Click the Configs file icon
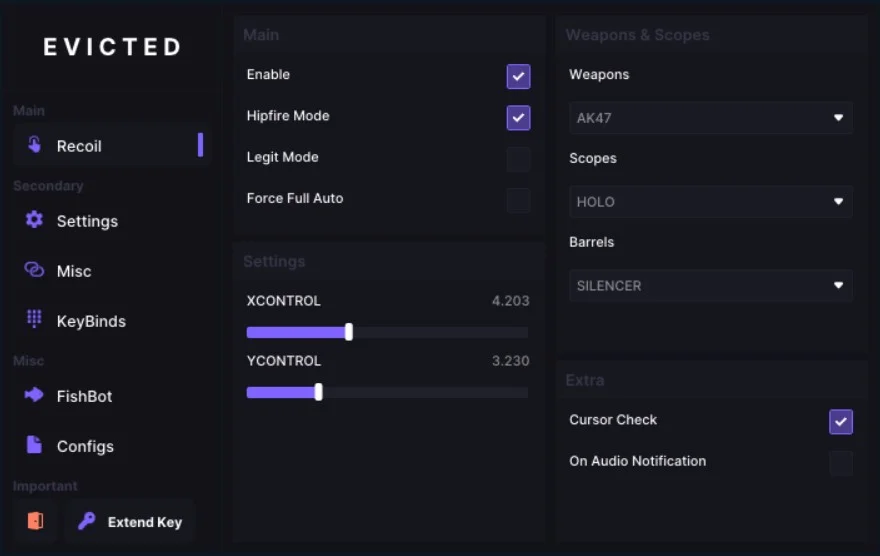This screenshot has height=556, width=880. click(35, 445)
